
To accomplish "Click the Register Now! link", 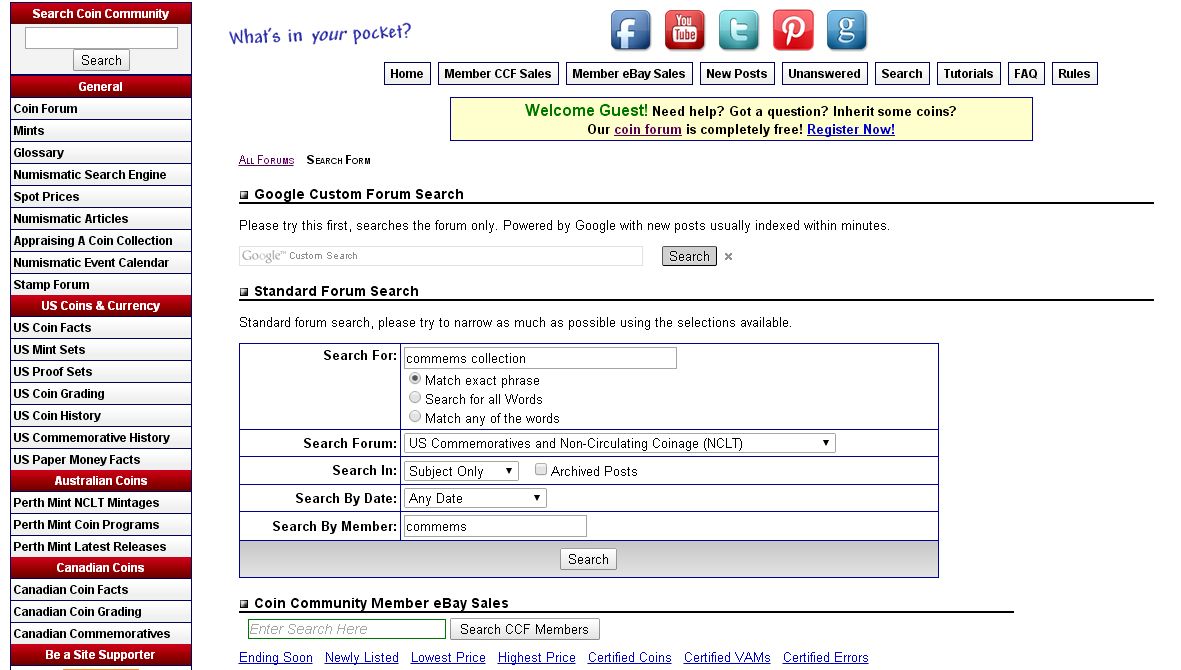I will [x=851, y=129].
